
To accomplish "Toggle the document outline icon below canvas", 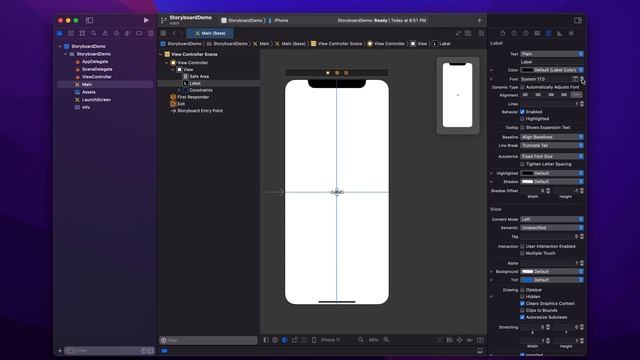I will pyautogui.click(x=266, y=340).
